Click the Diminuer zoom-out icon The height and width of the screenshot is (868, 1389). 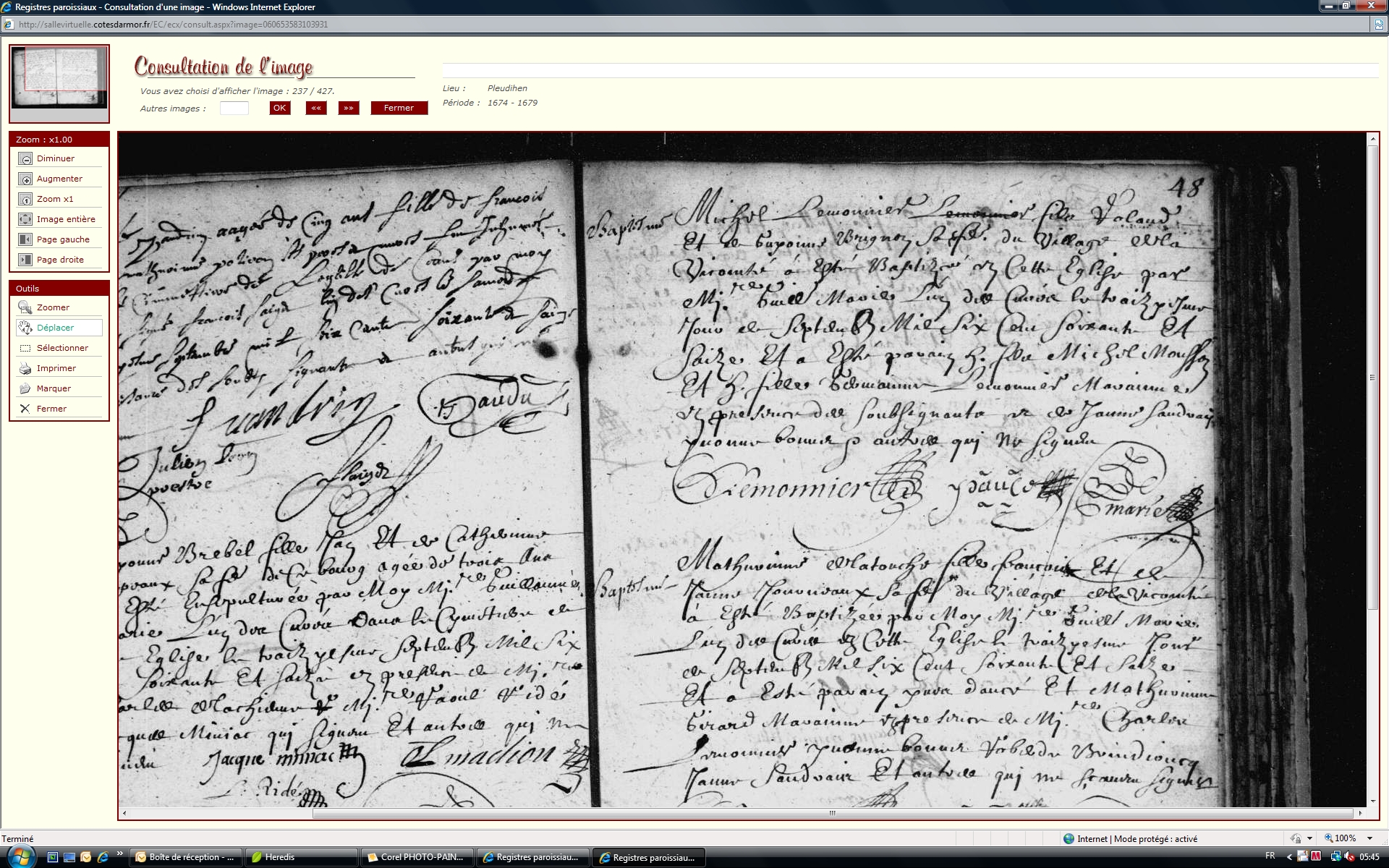click(x=25, y=158)
